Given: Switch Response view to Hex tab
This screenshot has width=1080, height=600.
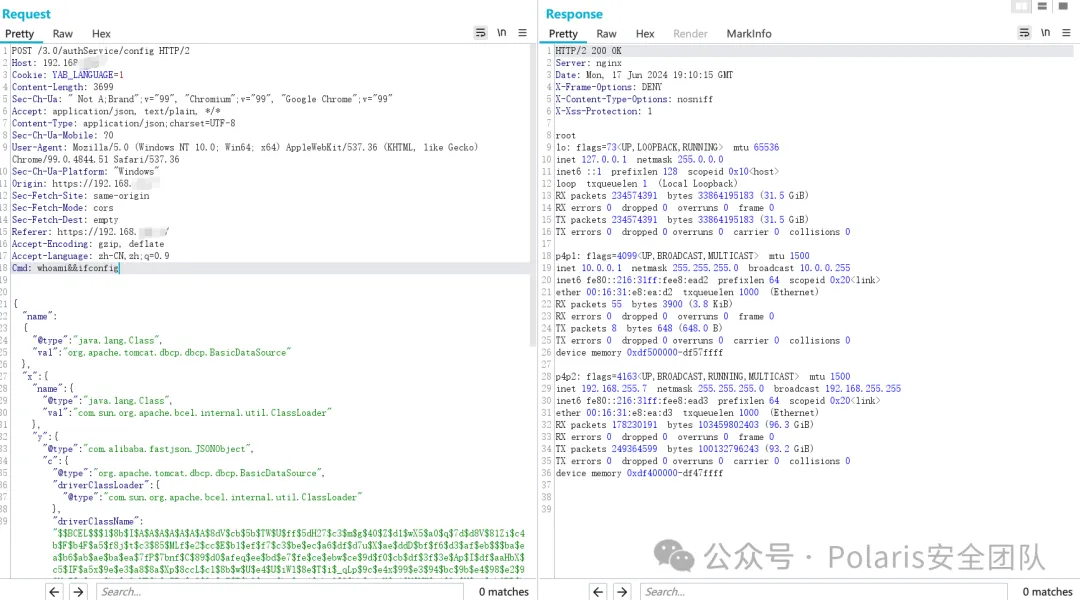Looking at the screenshot, I should 645,34.
